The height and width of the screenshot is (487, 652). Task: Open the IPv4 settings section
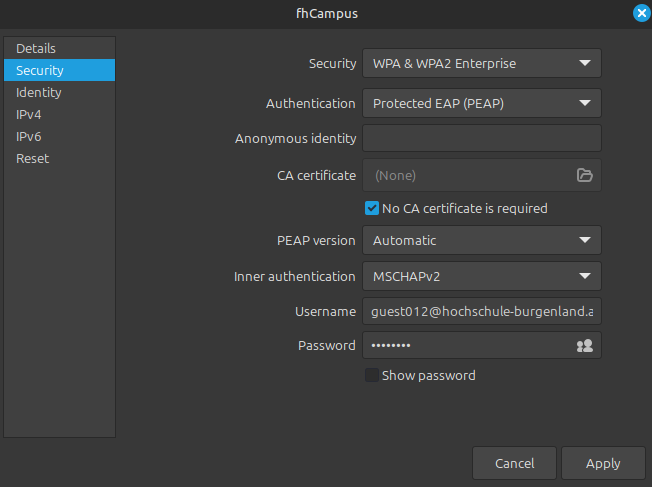coord(59,114)
